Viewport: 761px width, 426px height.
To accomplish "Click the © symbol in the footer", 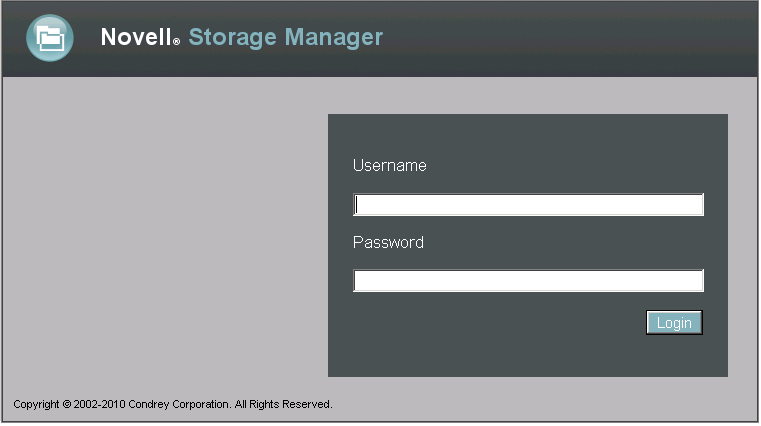I will pyautogui.click(x=66, y=405).
